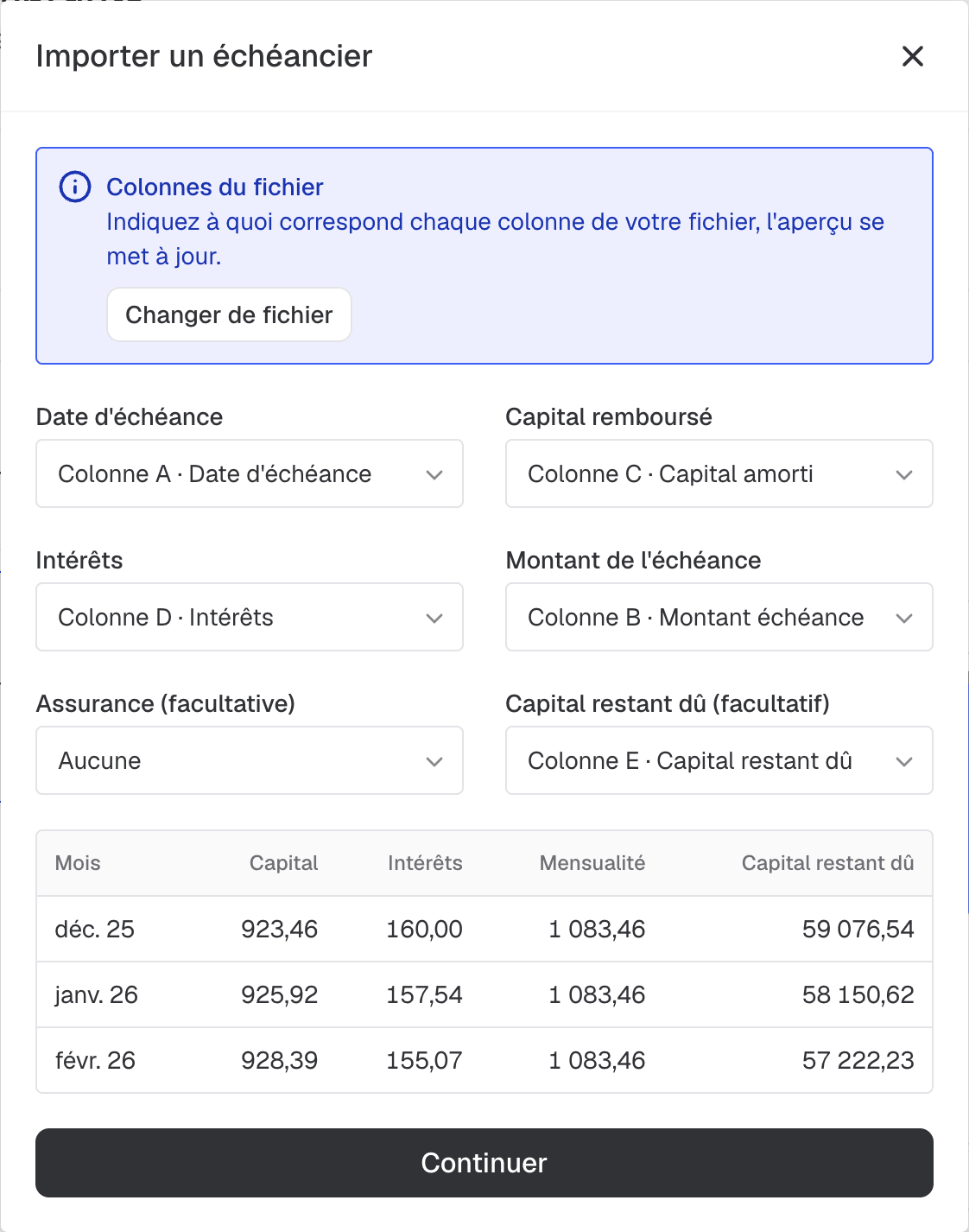Click the 58 150,62 remaining capital value
The height and width of the screenshot is (1232, 969).
pos(858,994)
